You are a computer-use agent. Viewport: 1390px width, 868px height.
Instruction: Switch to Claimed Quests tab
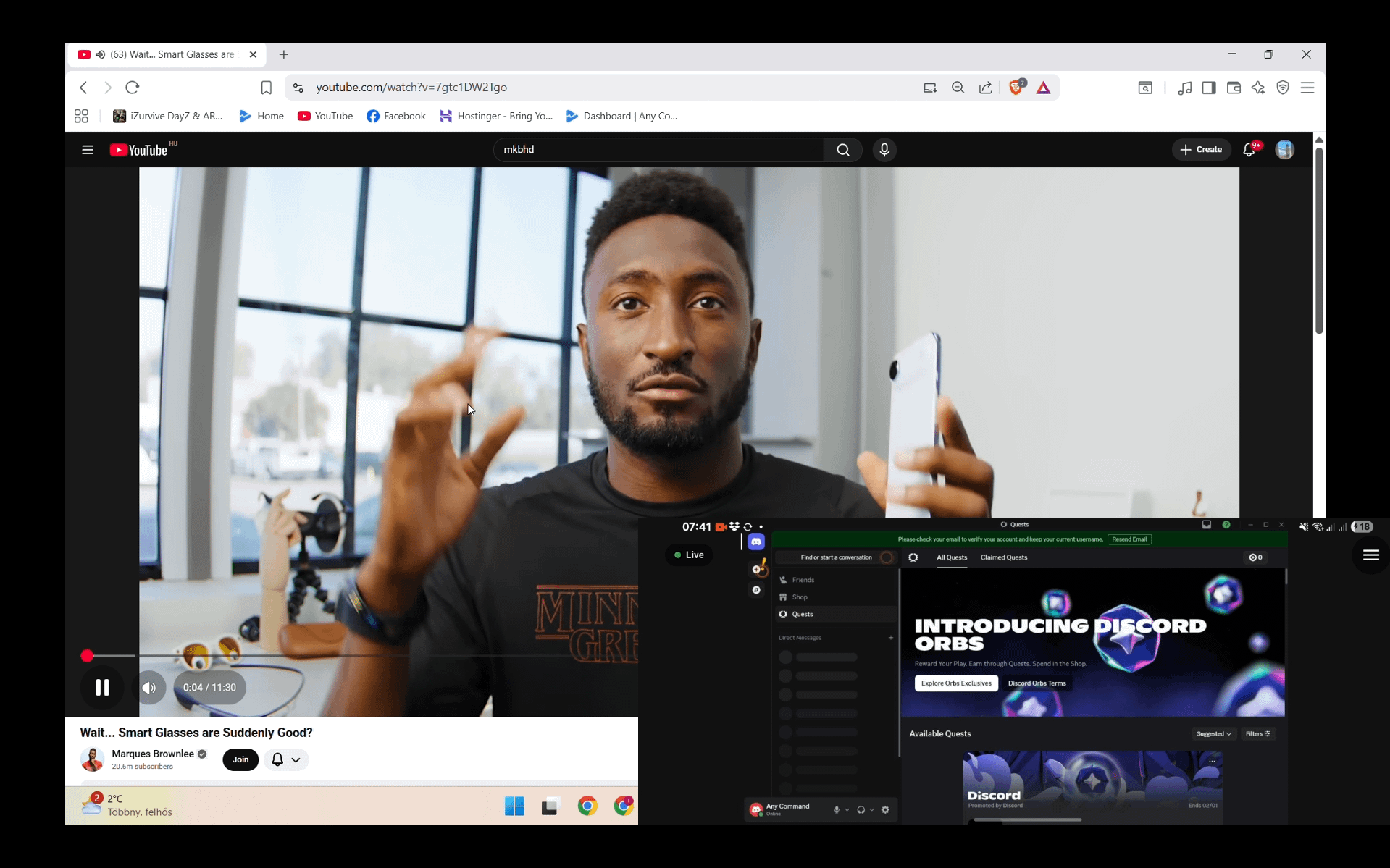1003,557
